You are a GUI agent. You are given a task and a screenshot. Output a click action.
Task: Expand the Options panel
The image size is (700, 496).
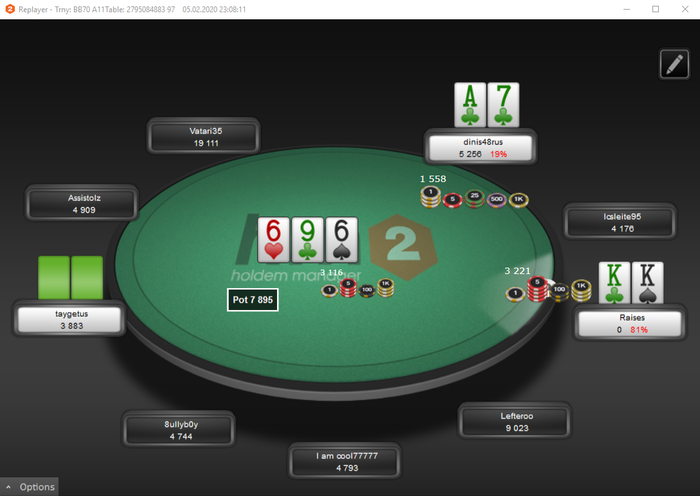[x=29, y=487]
